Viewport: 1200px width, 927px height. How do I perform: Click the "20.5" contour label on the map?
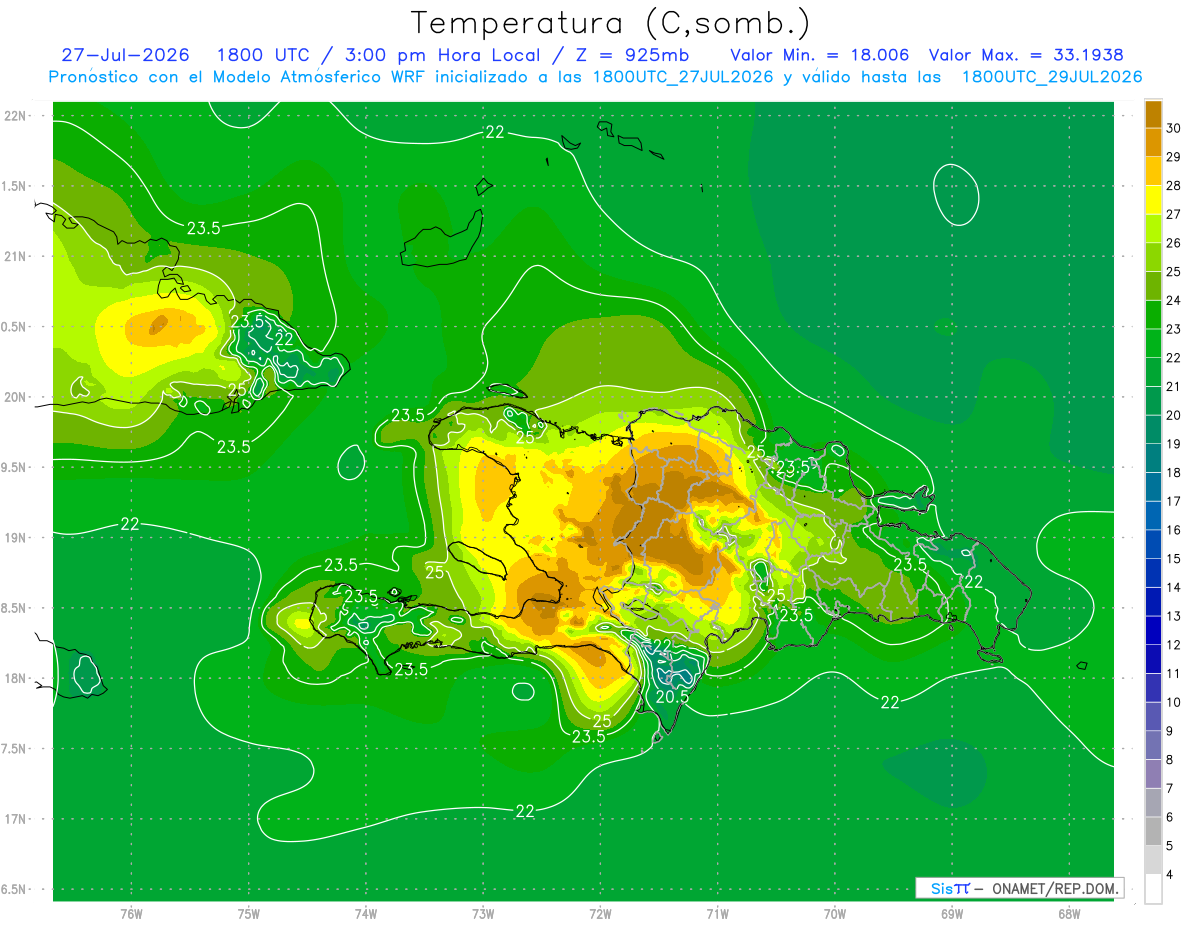[671, 697]
